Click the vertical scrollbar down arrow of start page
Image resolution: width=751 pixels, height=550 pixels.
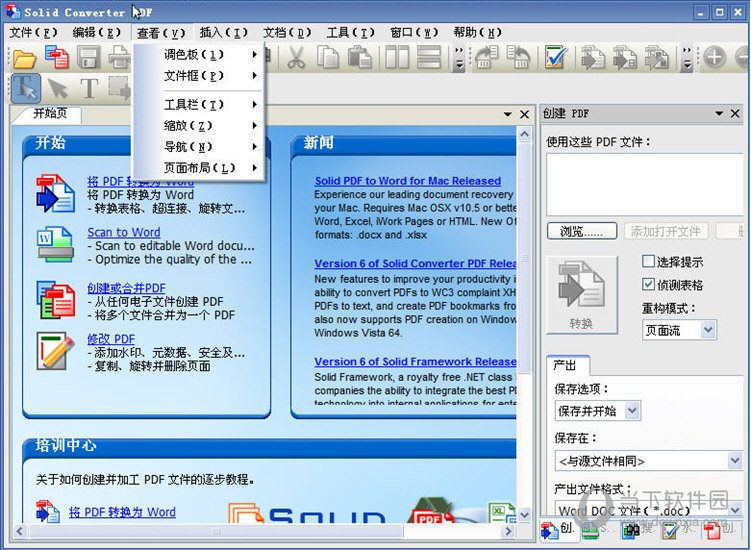(524, 515)
